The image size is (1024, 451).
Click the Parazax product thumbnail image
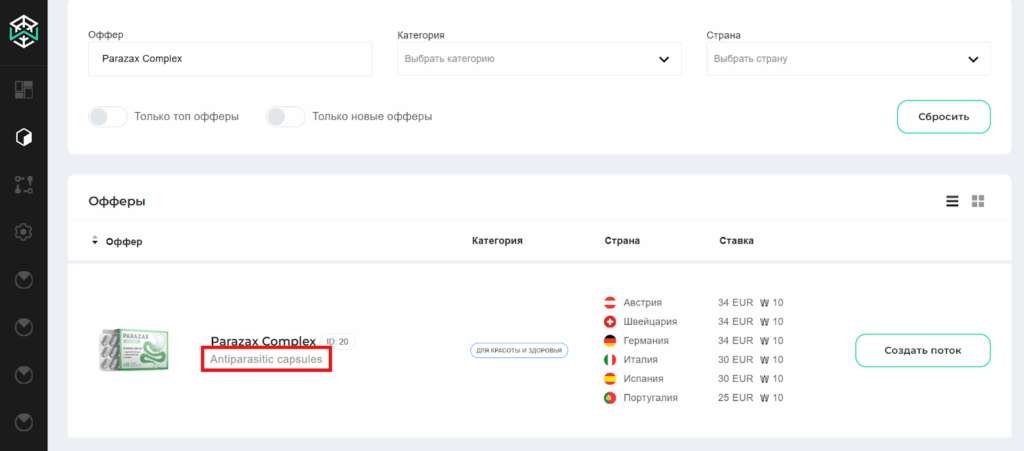138,350
